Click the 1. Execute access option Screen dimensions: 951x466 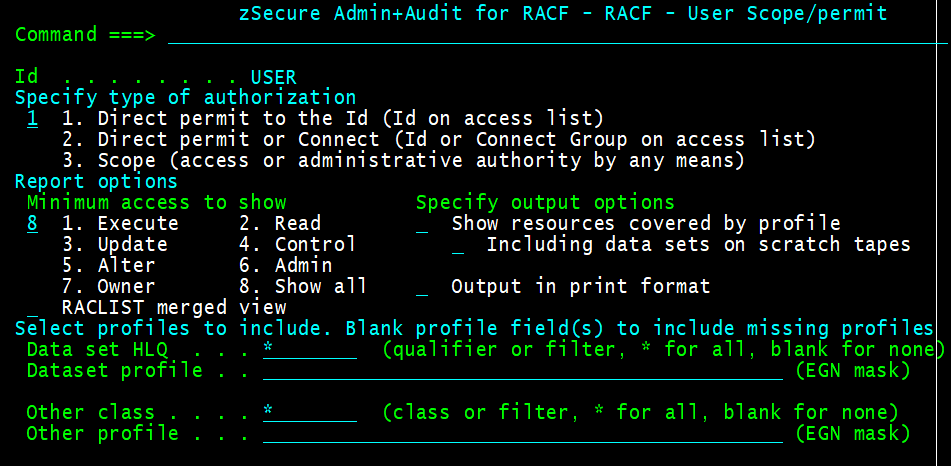120,223
